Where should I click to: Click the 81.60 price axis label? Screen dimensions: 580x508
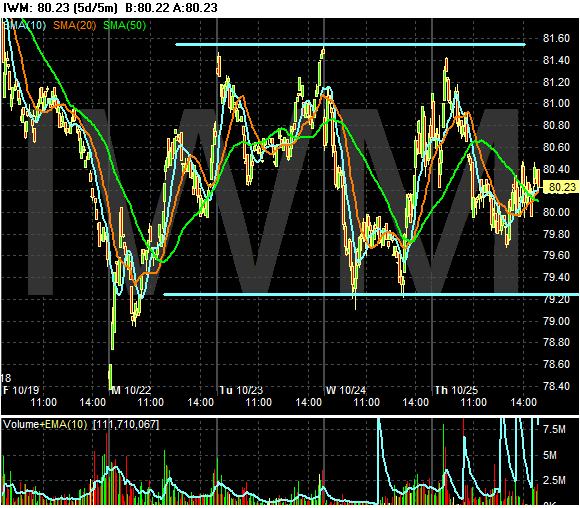pos(556,38)
